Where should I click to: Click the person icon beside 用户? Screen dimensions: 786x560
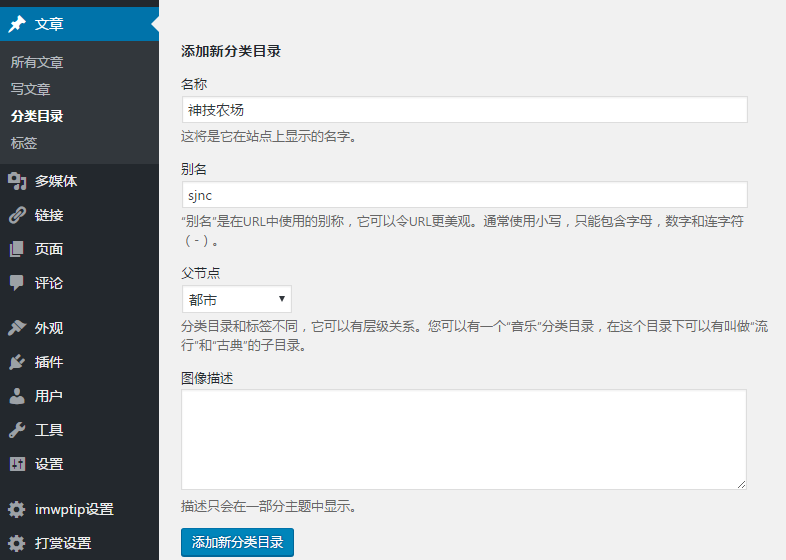tap(17, 396)
